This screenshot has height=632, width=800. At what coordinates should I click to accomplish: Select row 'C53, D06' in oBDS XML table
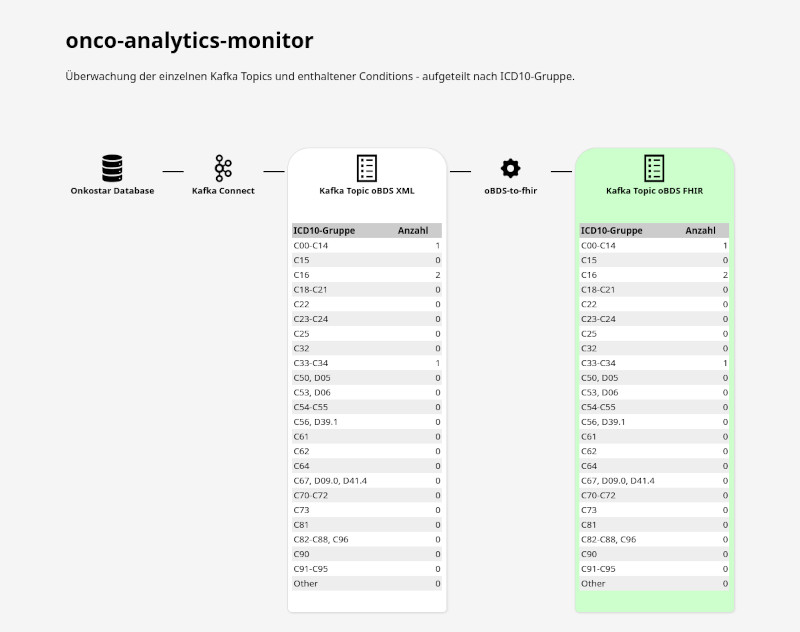367,392
